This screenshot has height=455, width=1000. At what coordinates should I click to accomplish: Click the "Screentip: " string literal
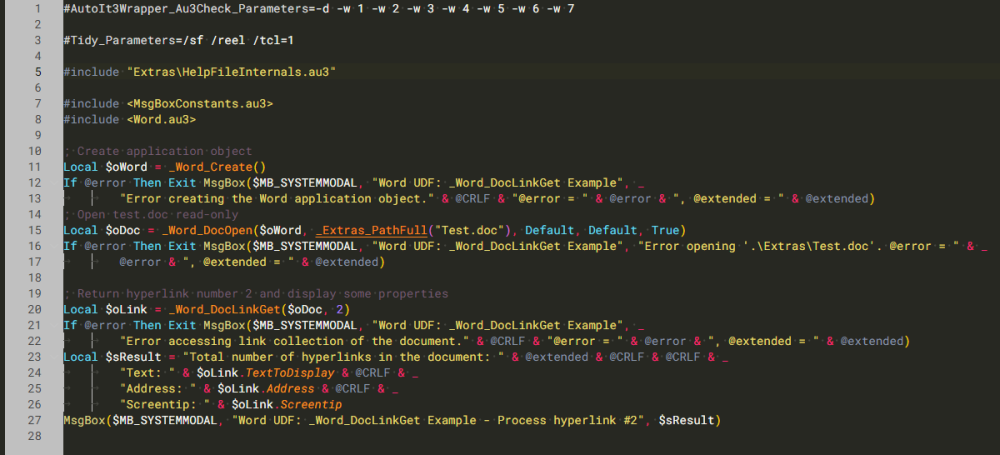tap(165, 405)
